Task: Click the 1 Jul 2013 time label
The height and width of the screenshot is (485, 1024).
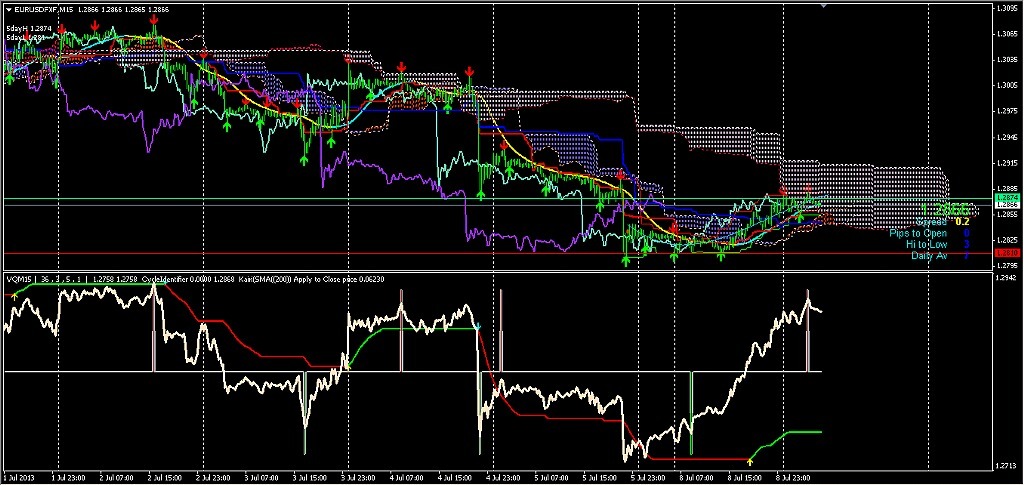Action: click(20, 478)
